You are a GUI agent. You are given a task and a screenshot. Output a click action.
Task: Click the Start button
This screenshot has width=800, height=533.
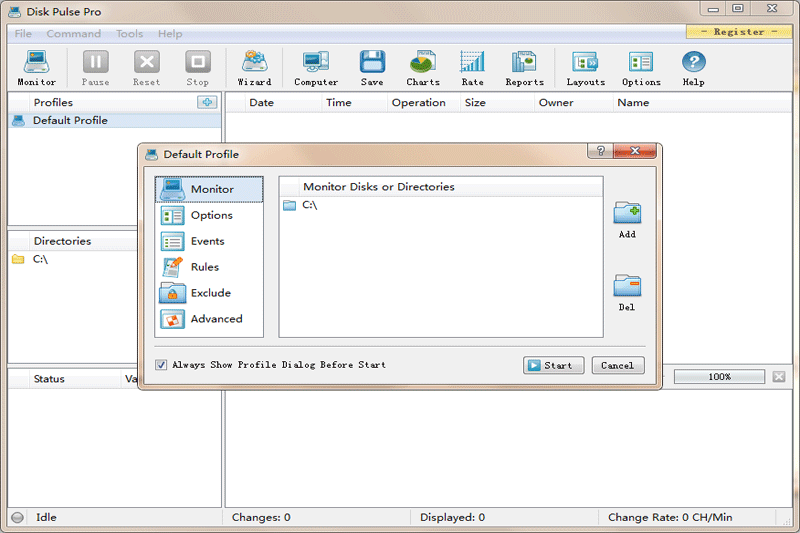pos(554,365)
